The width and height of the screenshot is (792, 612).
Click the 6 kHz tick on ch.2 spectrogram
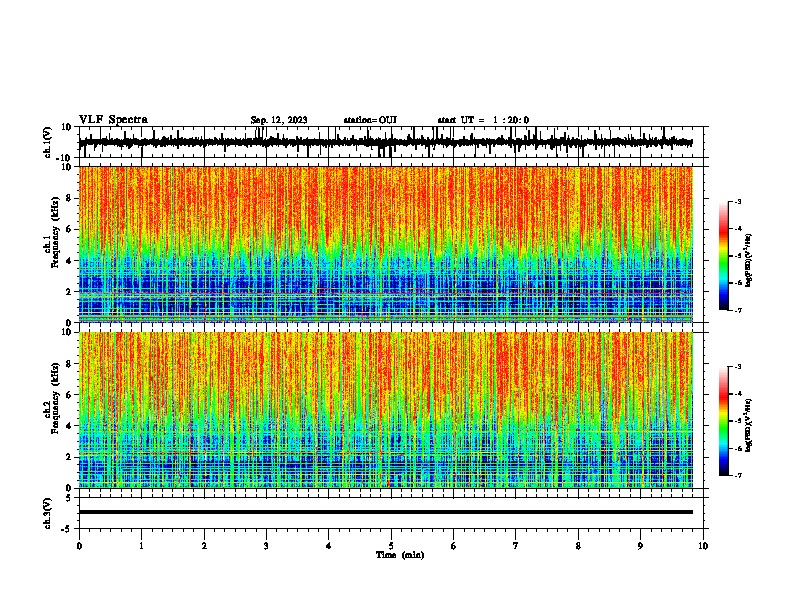[x=69, y=395]
